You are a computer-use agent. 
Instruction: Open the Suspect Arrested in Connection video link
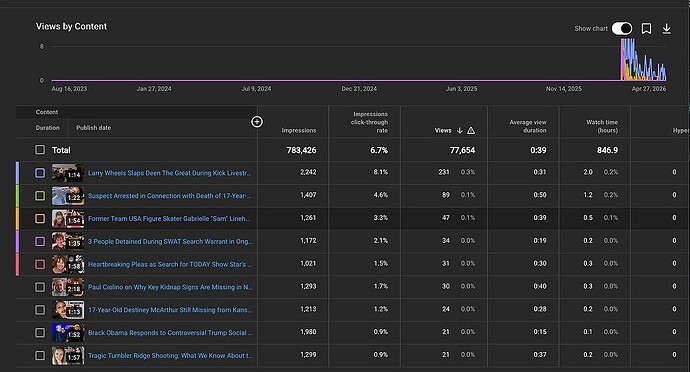coord(169,196)
